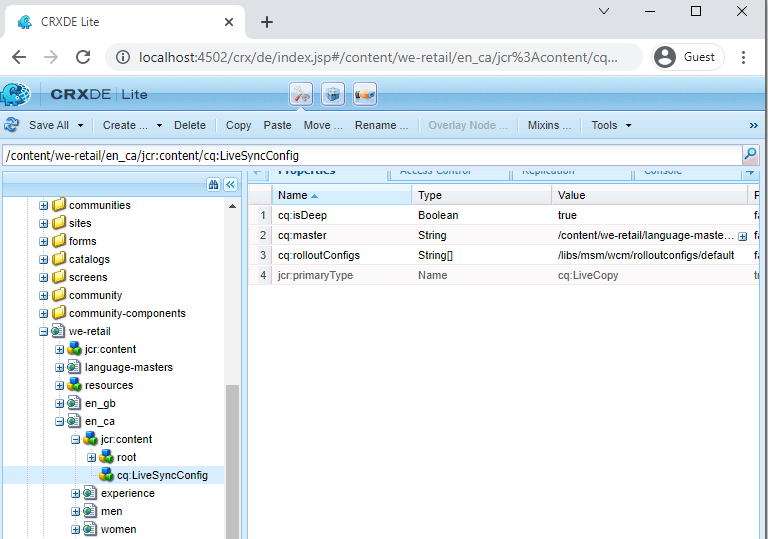Open a new browser tab
The image size is (768, 539).
pyautogui.click(x=267, y=22)
